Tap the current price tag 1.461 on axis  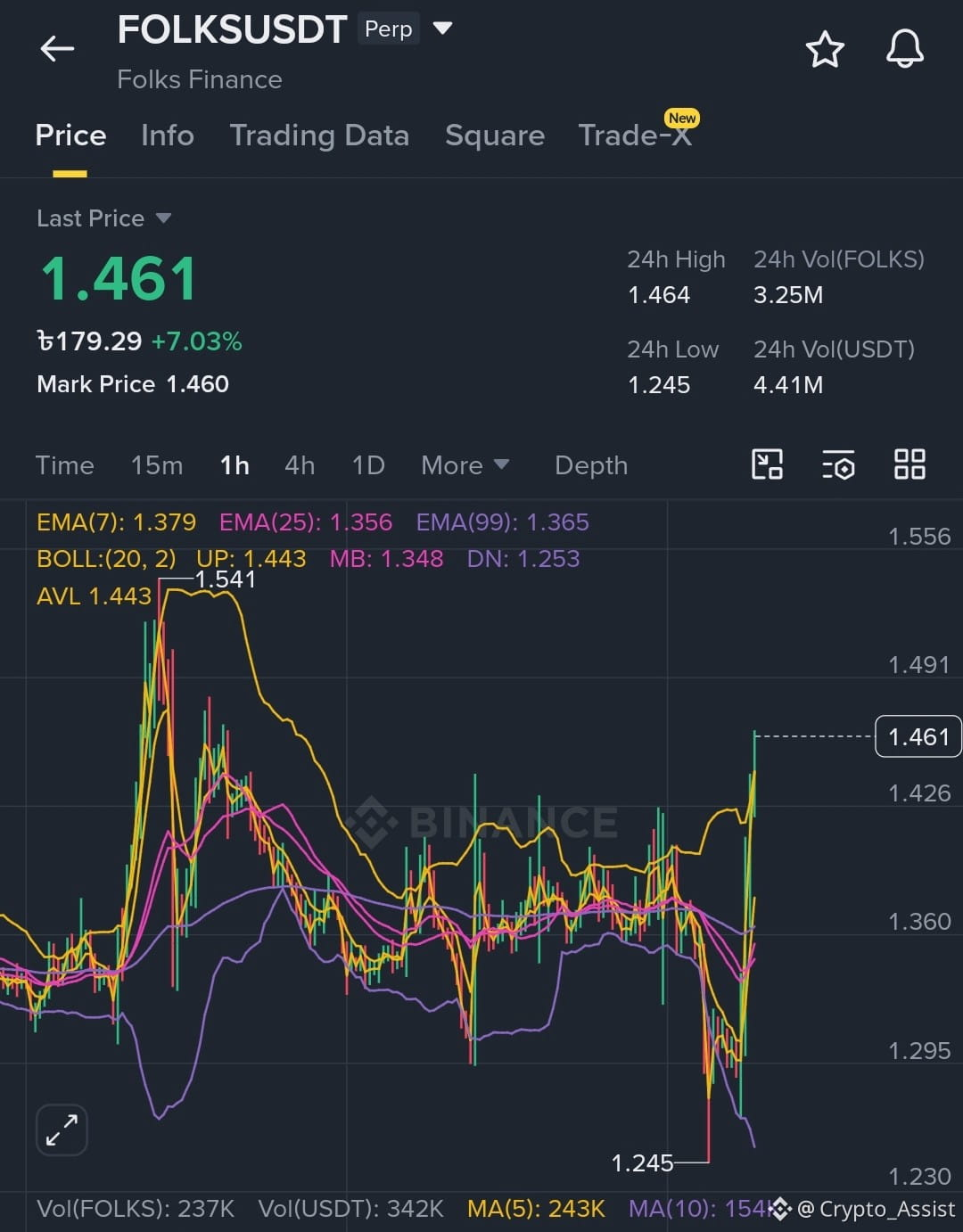click(x=918, y=736)
